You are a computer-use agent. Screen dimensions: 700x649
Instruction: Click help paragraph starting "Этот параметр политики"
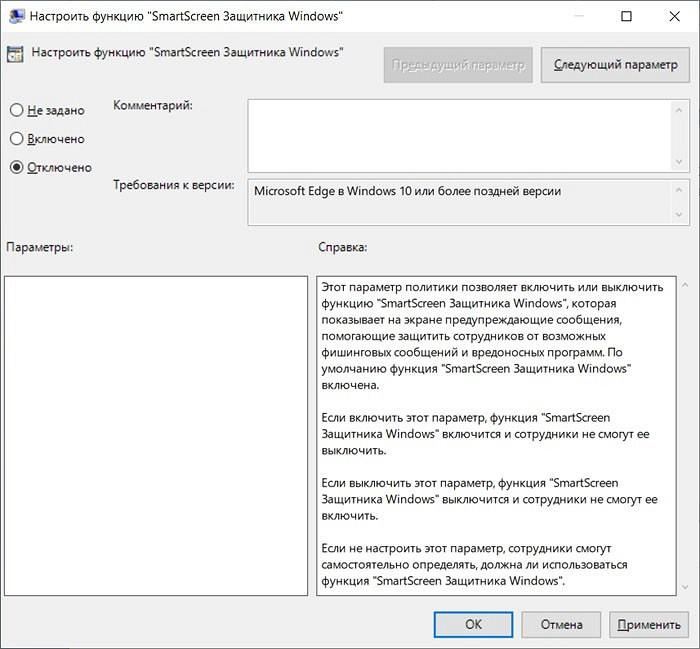click(492, 336)
